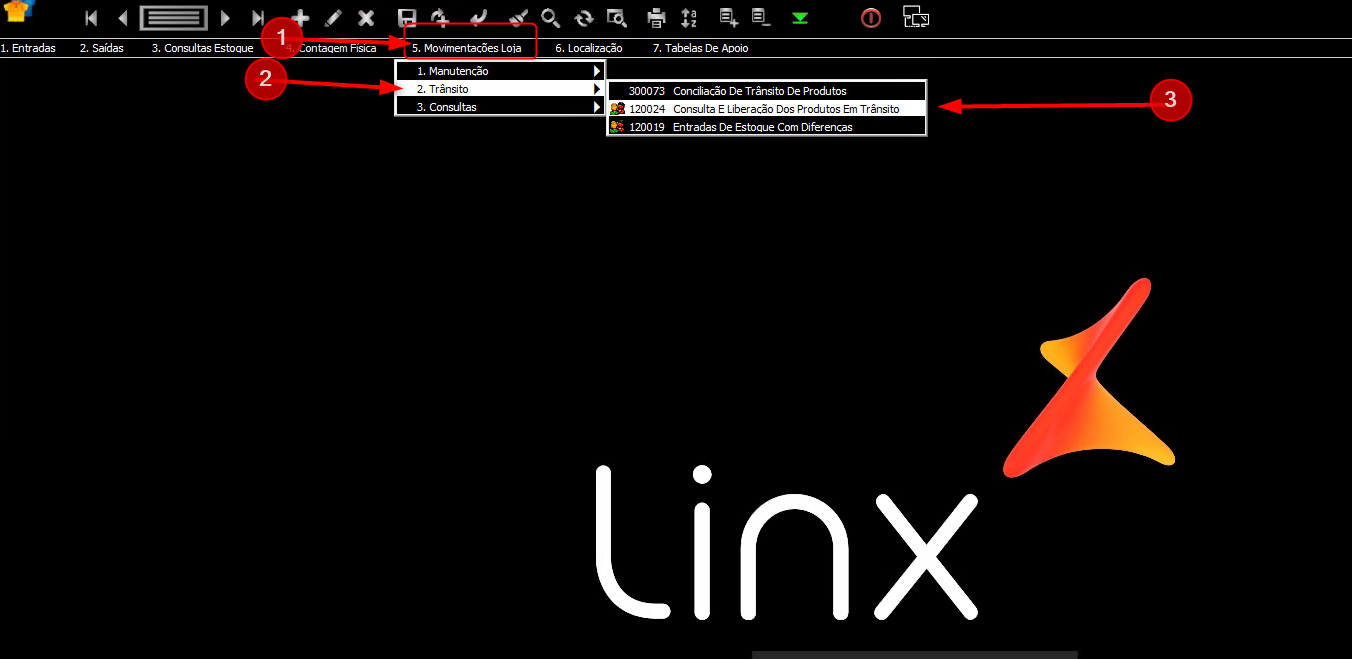This screenshot has width=1352, height=659.
Task: Search with the magnifying glass icon
Action: 550,18
